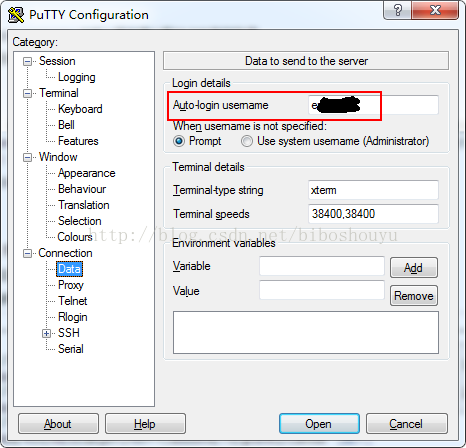This screenshot has width=466, height=448.
Task: Open the Terminal category
Action: click(x=59, y=93)
